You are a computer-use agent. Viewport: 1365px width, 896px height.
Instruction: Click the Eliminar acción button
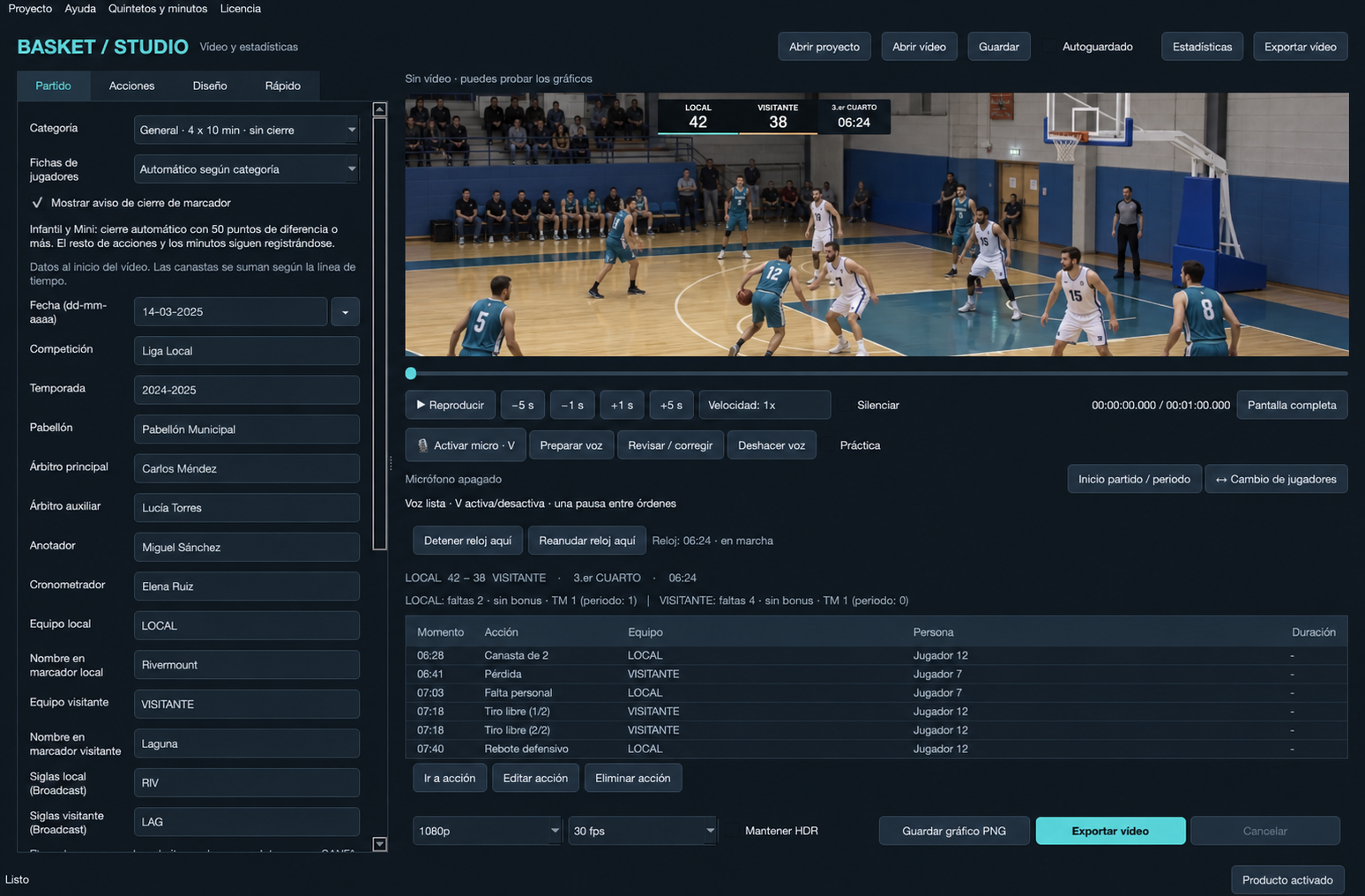[x=633, y=778]
